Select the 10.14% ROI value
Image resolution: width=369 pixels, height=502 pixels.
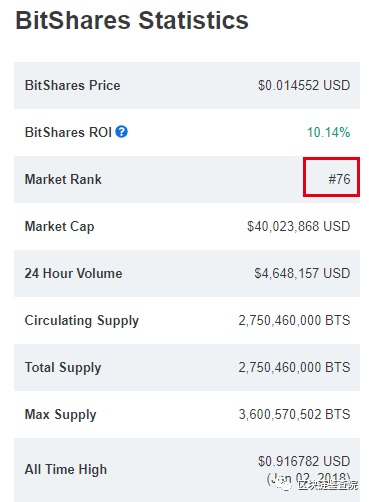point(328,132)
